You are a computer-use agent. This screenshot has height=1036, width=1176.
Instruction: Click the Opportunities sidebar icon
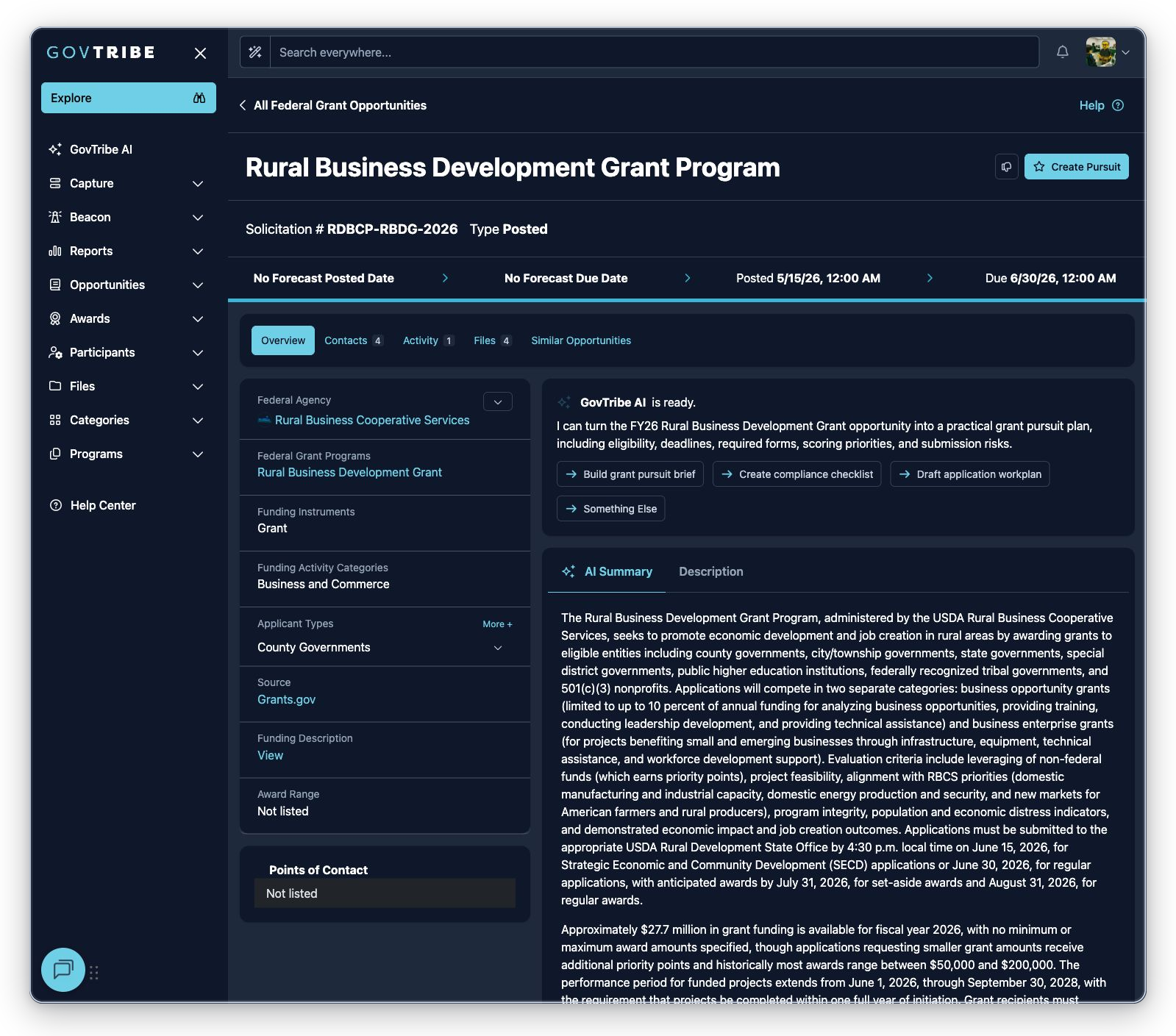[55, 285]
